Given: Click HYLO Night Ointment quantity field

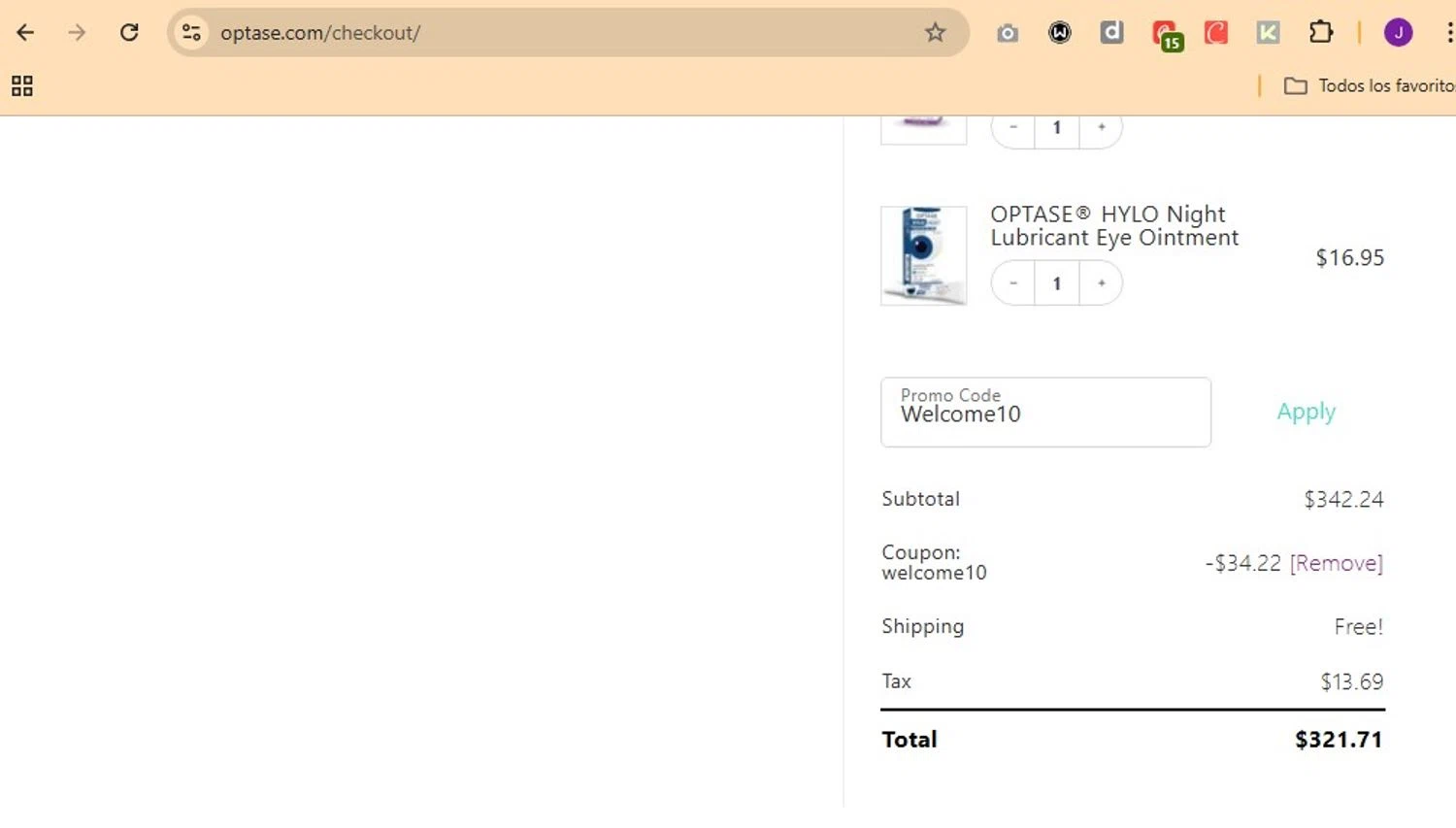Looking at the screenshot, I should coord(1057,283).
